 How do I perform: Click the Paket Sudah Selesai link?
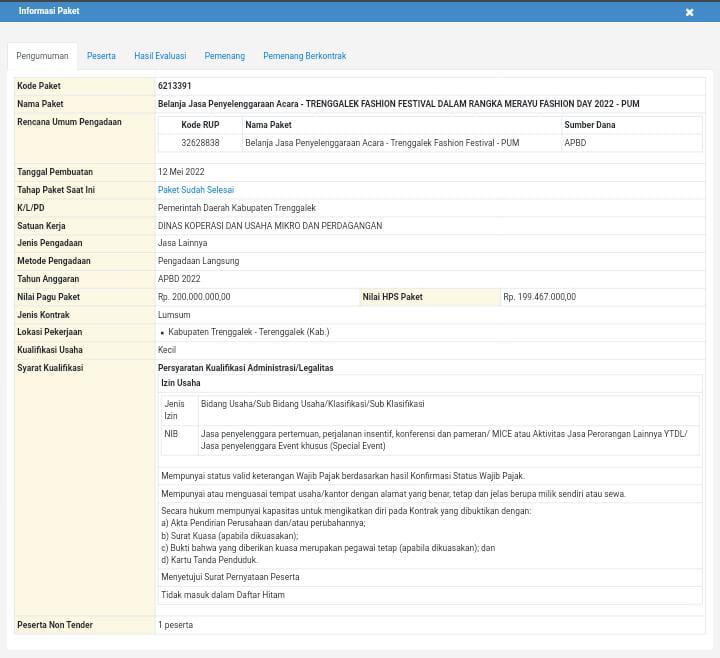coord(196,190)
